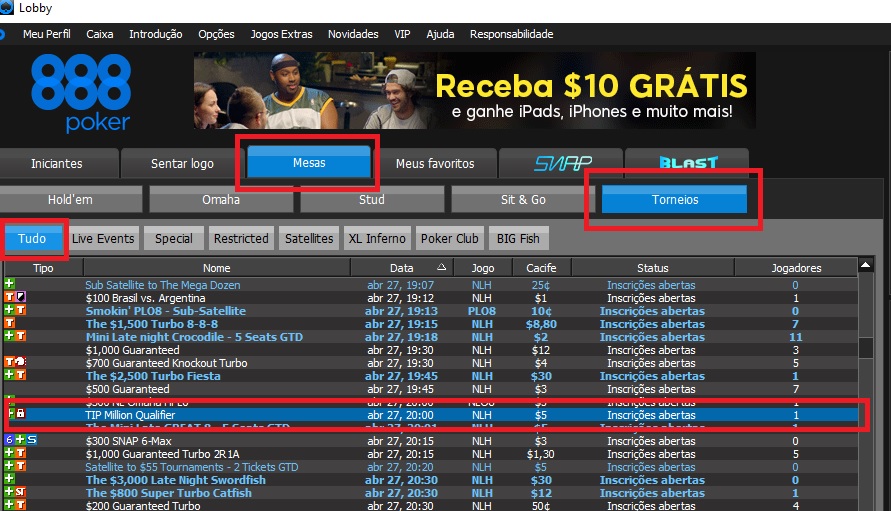Click the tournament list scrollbar thumb
The height and width of the screenshot is (511, 891).
coord(865,348)
